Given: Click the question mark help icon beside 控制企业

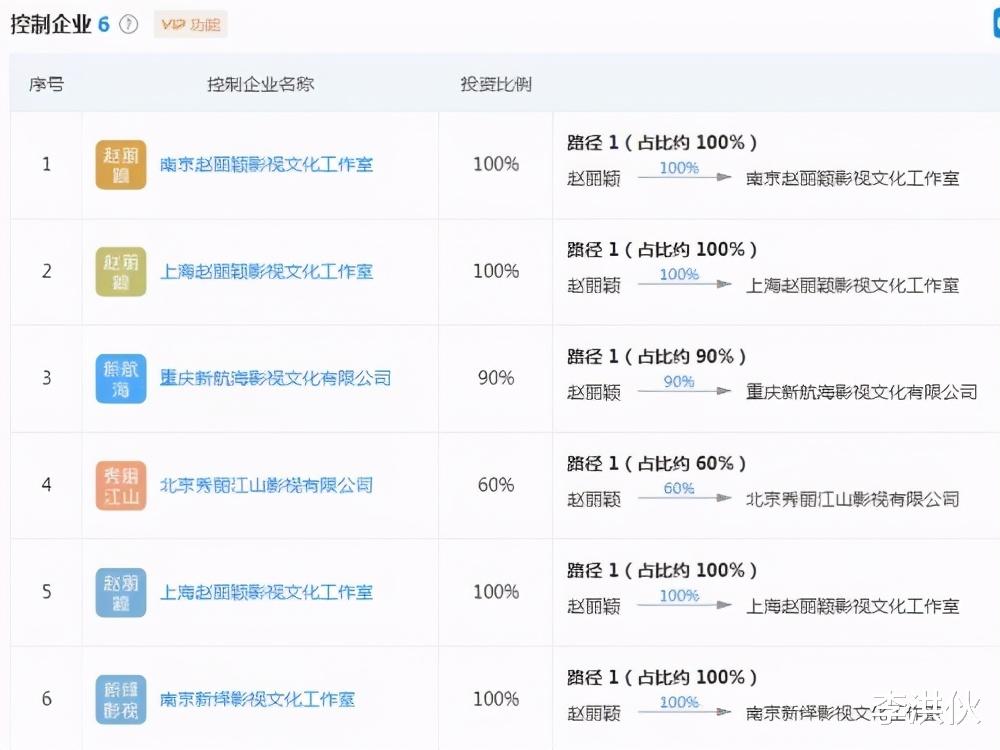Looking at the screenshot, I should coord(128,26).
